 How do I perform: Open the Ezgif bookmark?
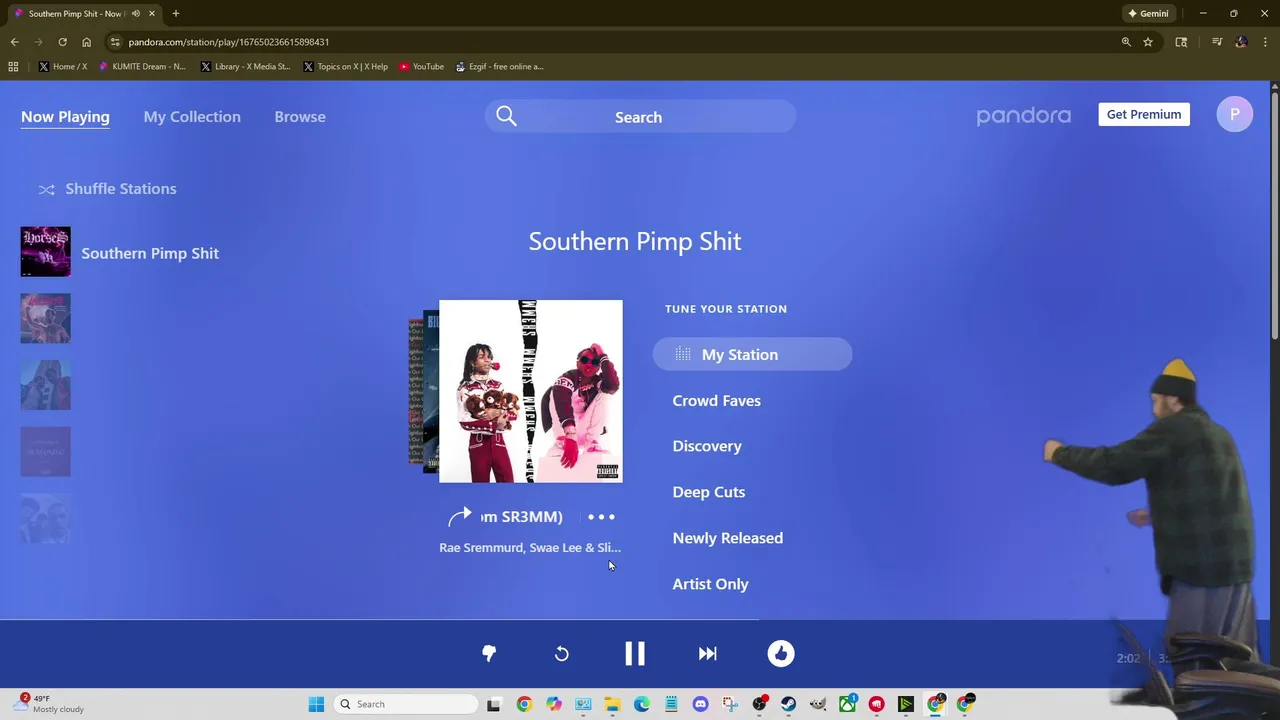pos(499,67)
